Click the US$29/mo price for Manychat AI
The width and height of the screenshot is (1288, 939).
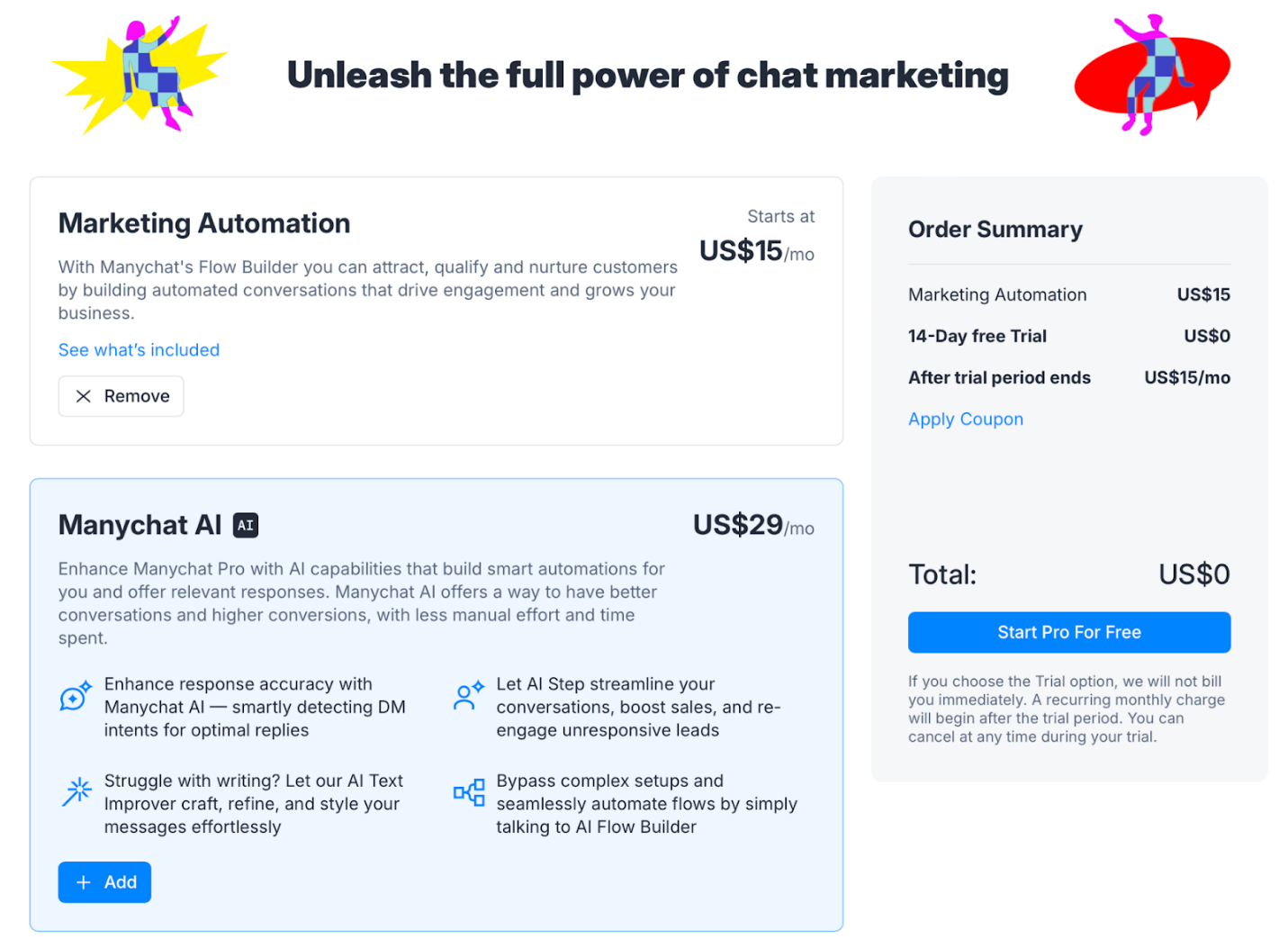(752, 525)
